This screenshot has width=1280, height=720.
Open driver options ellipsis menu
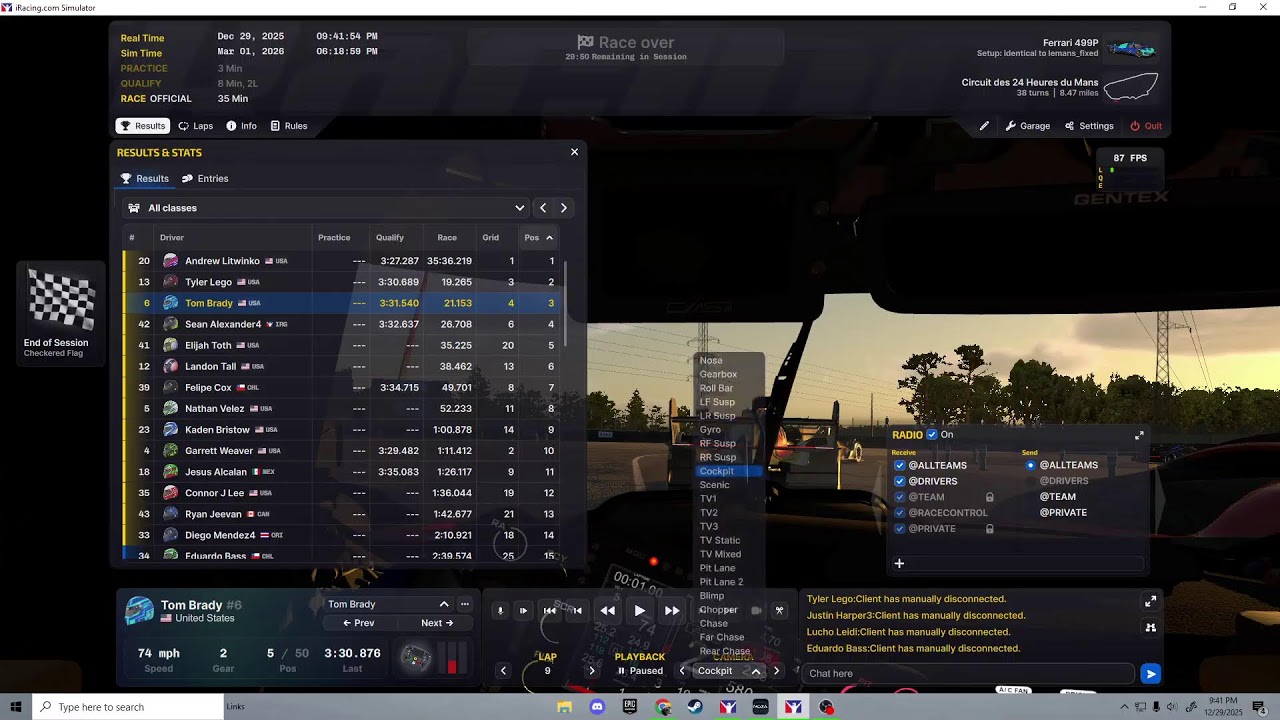pyautogui.click(x=465, y=604)
